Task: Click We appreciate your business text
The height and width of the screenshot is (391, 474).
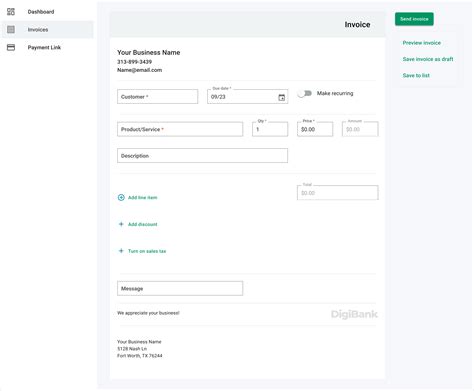Action: pyautogui.click(x=148, y=313)
